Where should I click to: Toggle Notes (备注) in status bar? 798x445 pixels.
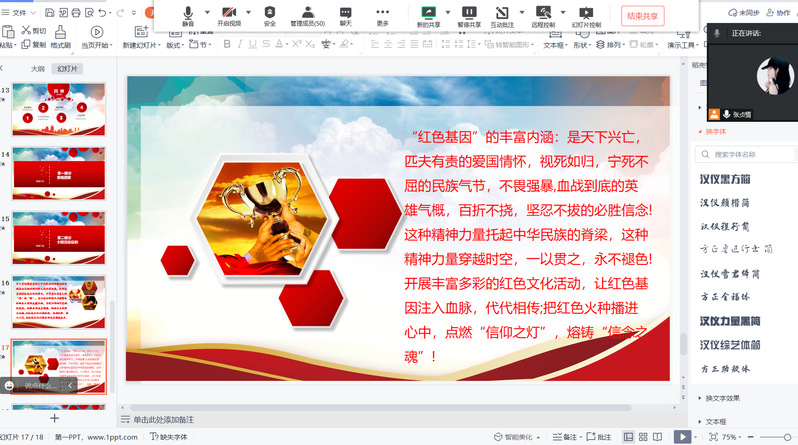pyautogui.click(x=565, y=437)
